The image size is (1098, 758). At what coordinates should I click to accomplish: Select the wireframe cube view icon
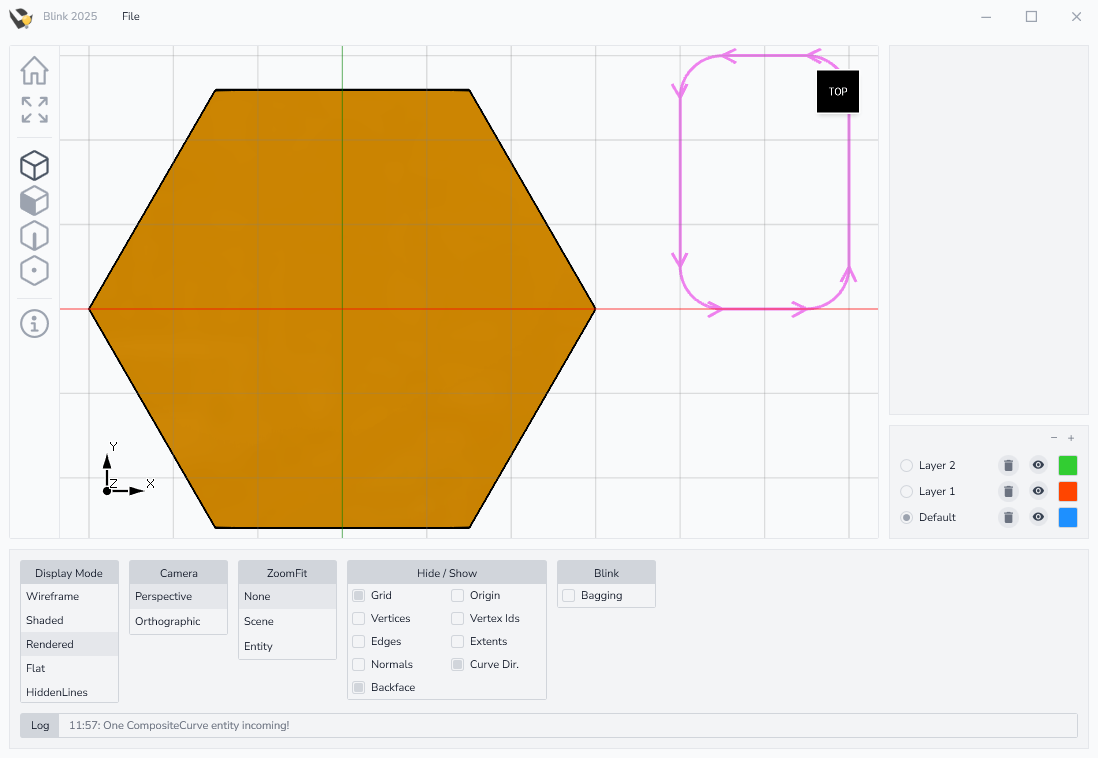[x=34, y=165]
